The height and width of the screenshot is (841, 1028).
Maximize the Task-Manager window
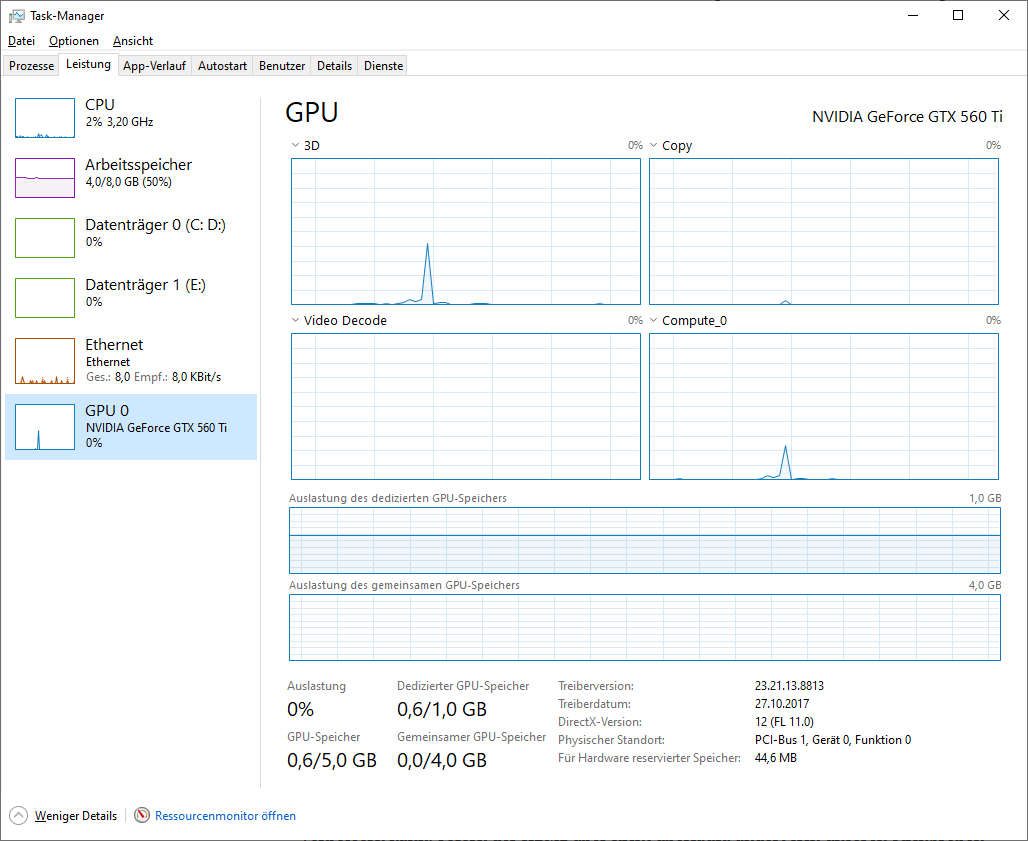coord(958,15)
